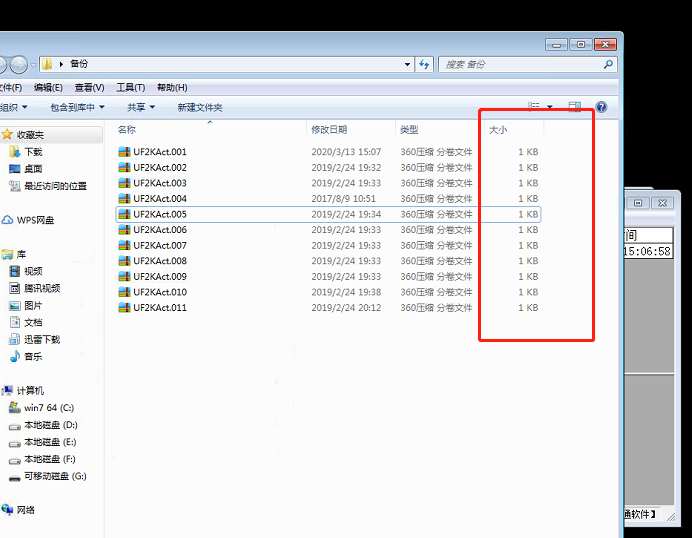Open the 腾讯视频 library
The height and width of the screenshot is (538, 692).
42,288
